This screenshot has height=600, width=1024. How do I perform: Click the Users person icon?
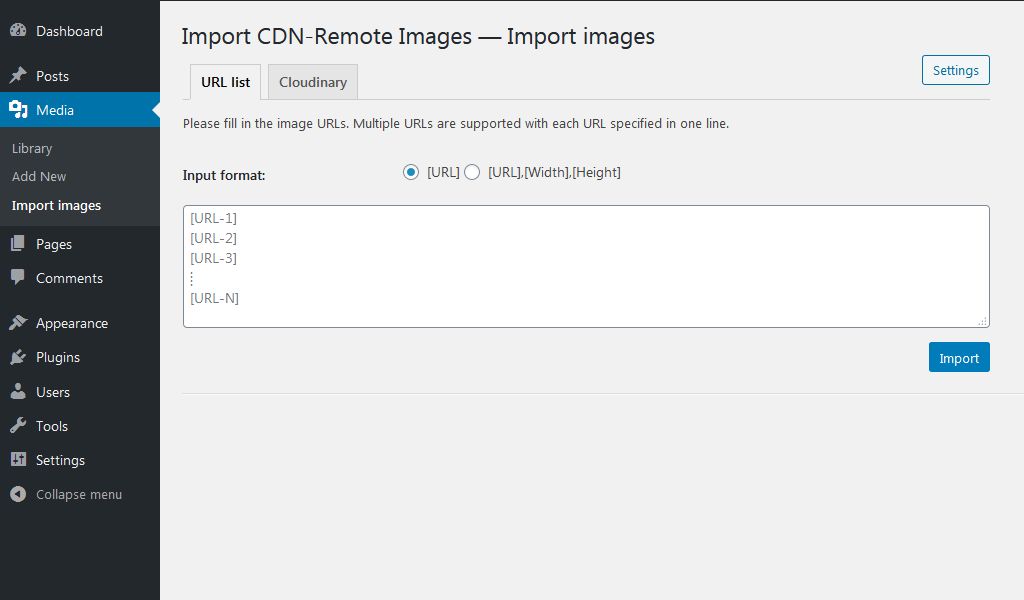pos(18,392)
